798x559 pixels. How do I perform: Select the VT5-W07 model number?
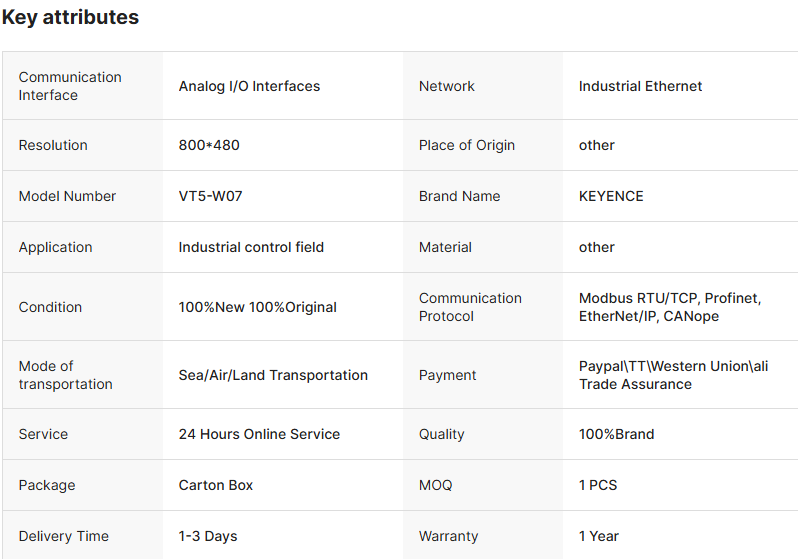pyautogui.click(x=210, y=196)
